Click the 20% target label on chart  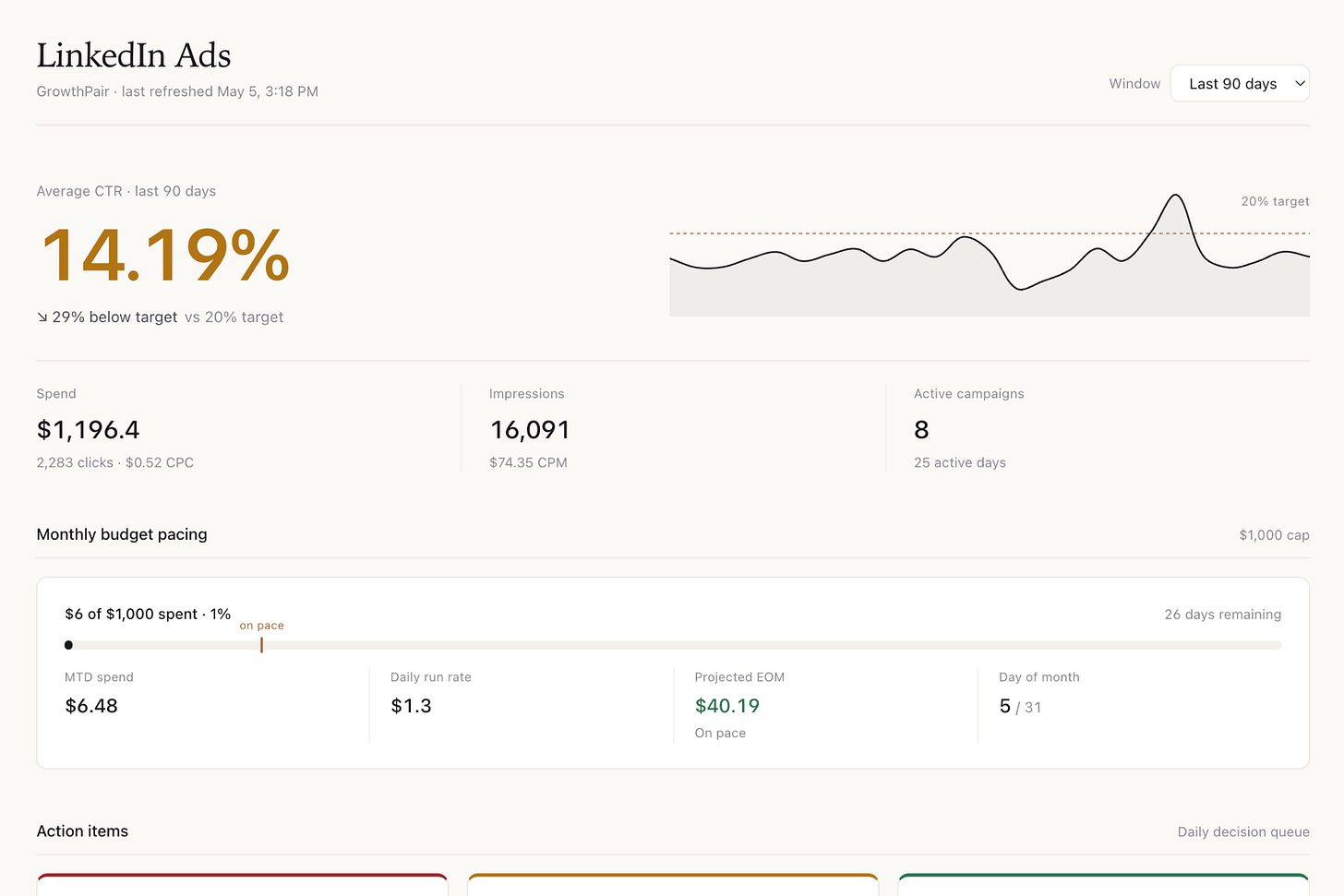point(1275,201)
